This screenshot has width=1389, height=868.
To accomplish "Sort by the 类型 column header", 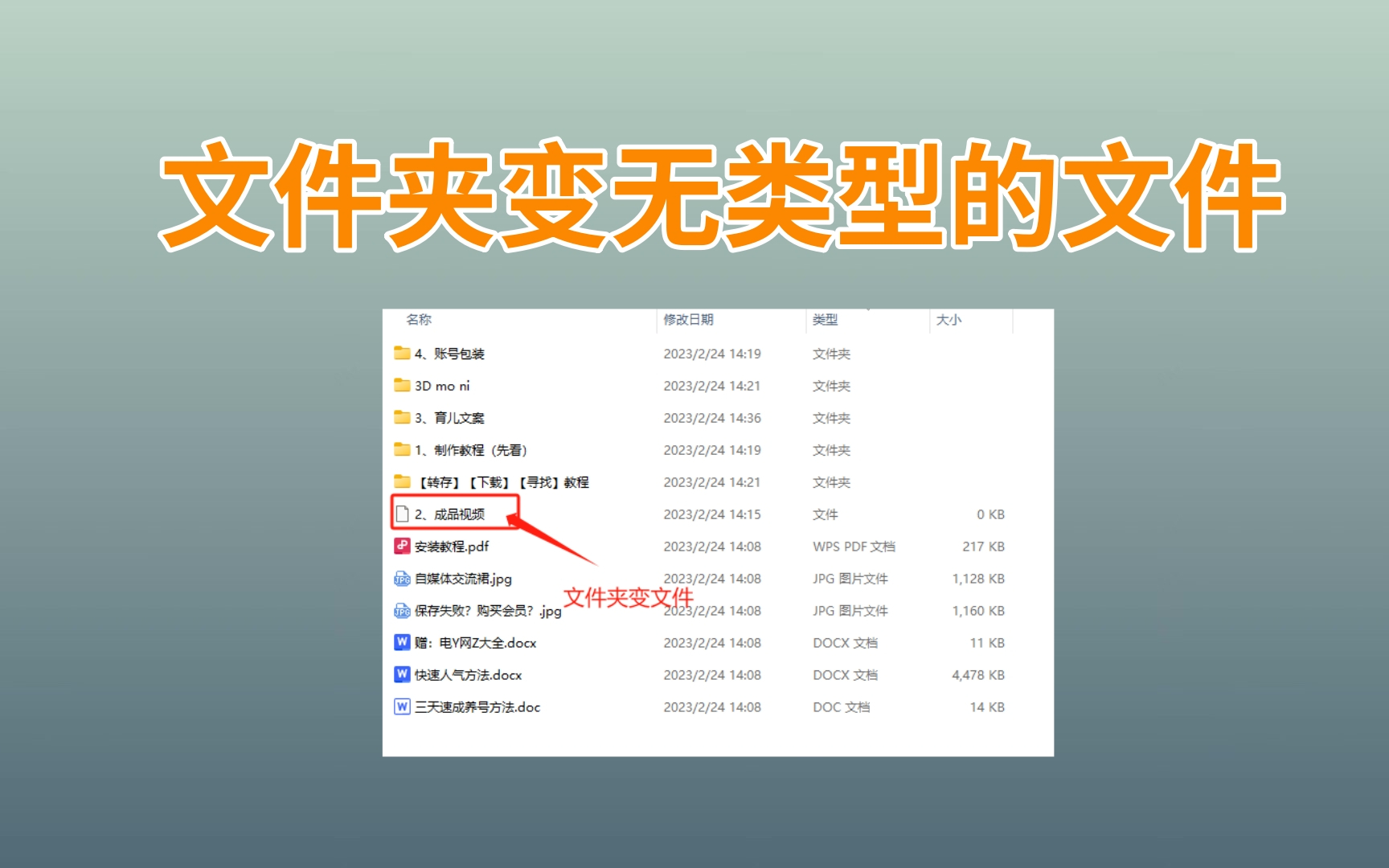I will tap(825, 319).
